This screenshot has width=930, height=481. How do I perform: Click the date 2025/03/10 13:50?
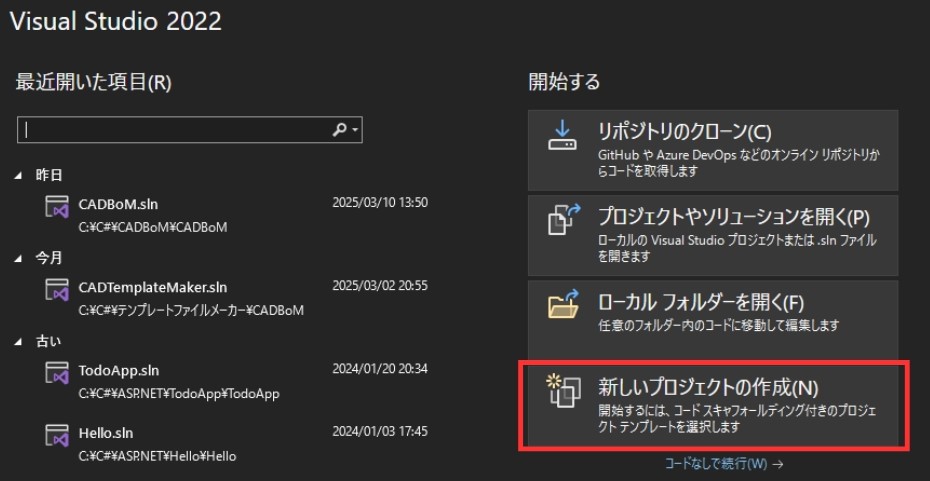pos(380,203)
